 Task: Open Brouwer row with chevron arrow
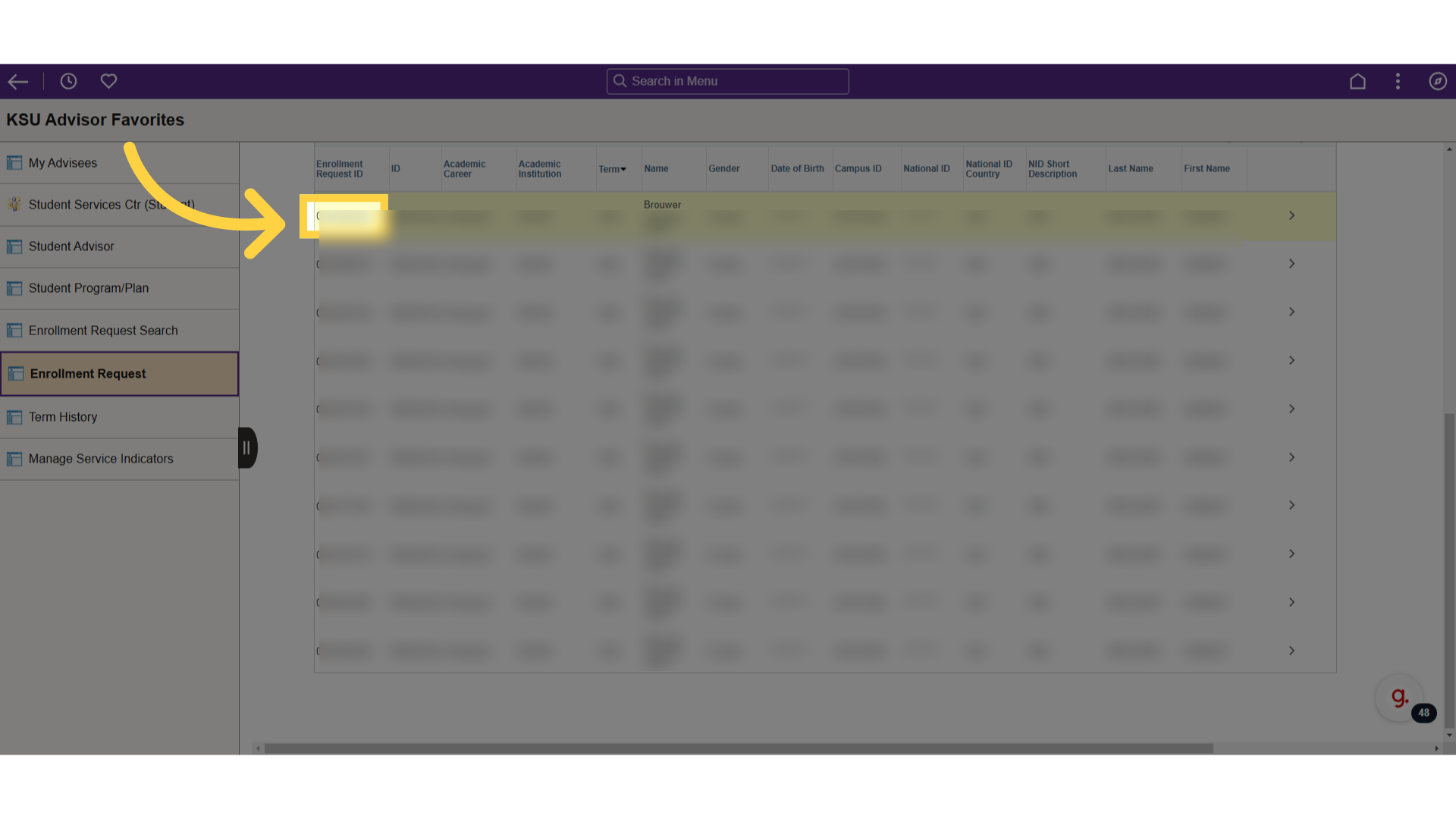(1291, 216)
